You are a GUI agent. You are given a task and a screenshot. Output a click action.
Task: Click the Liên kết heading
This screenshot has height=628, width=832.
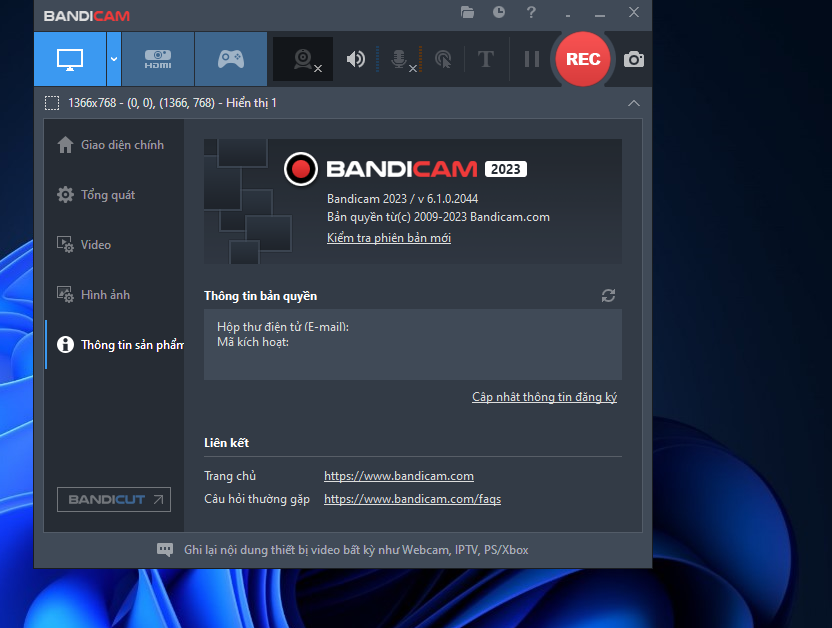(227, 443)
